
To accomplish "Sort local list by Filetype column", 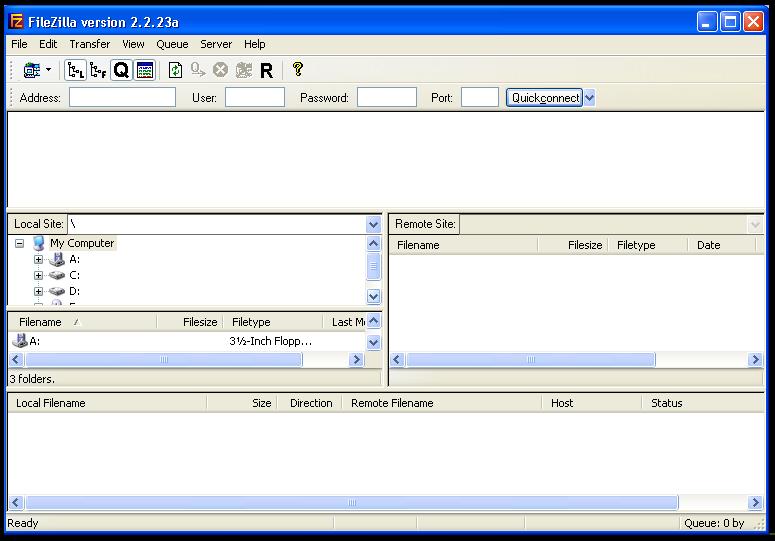I will tap(273, 322).
